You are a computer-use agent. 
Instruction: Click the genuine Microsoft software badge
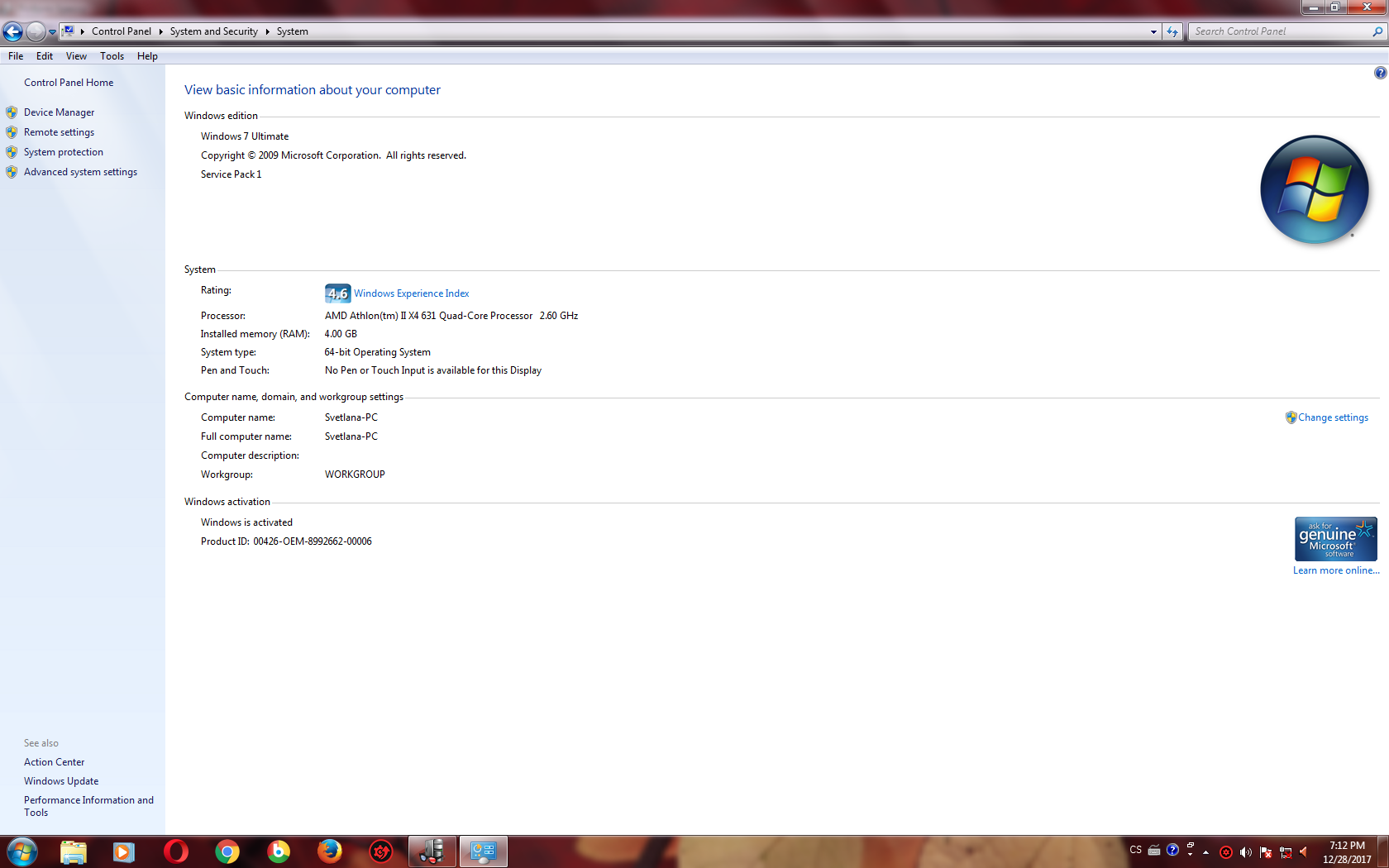coord(1335,539)
